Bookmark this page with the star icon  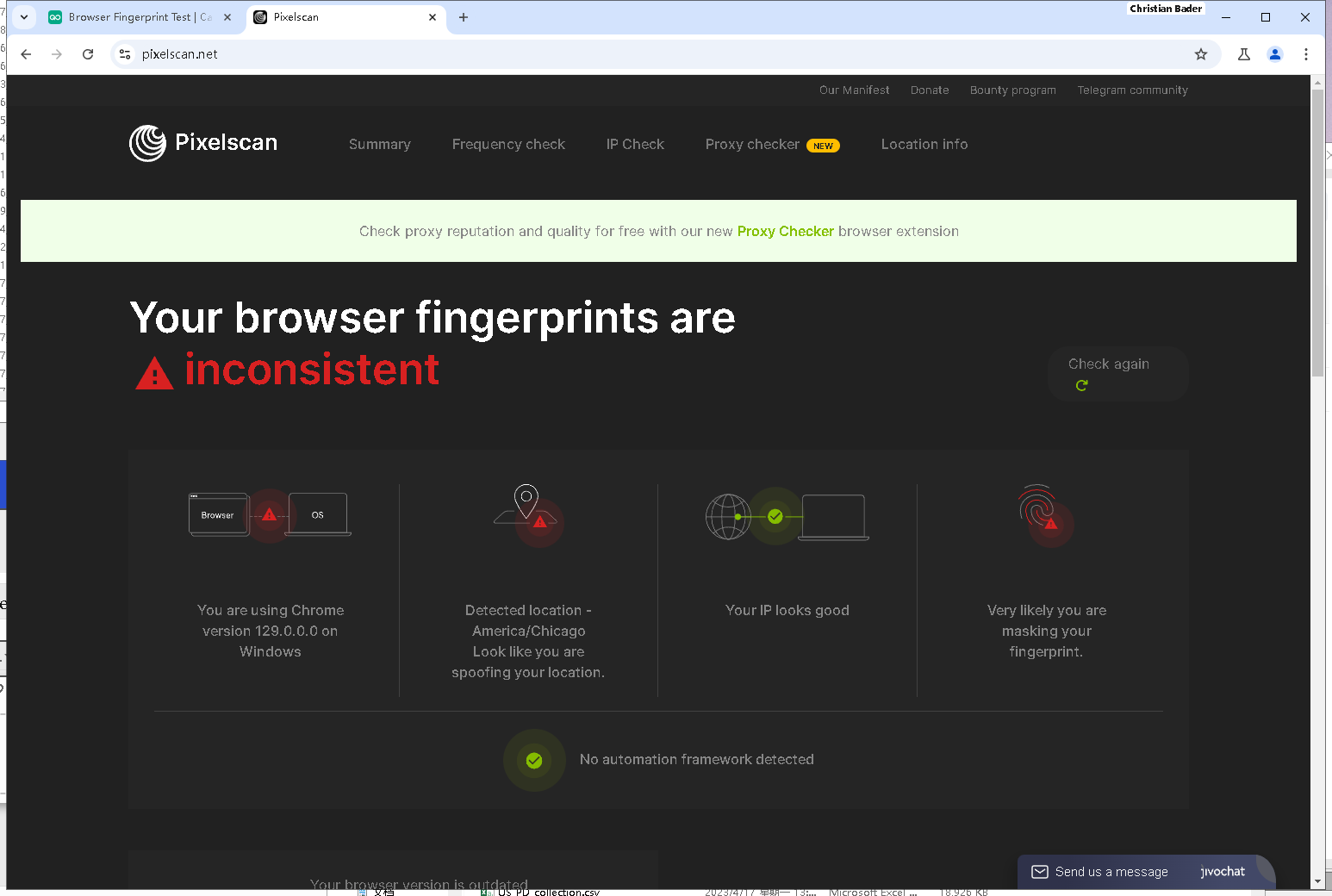pyautogui.click(x=1201, y=54)
